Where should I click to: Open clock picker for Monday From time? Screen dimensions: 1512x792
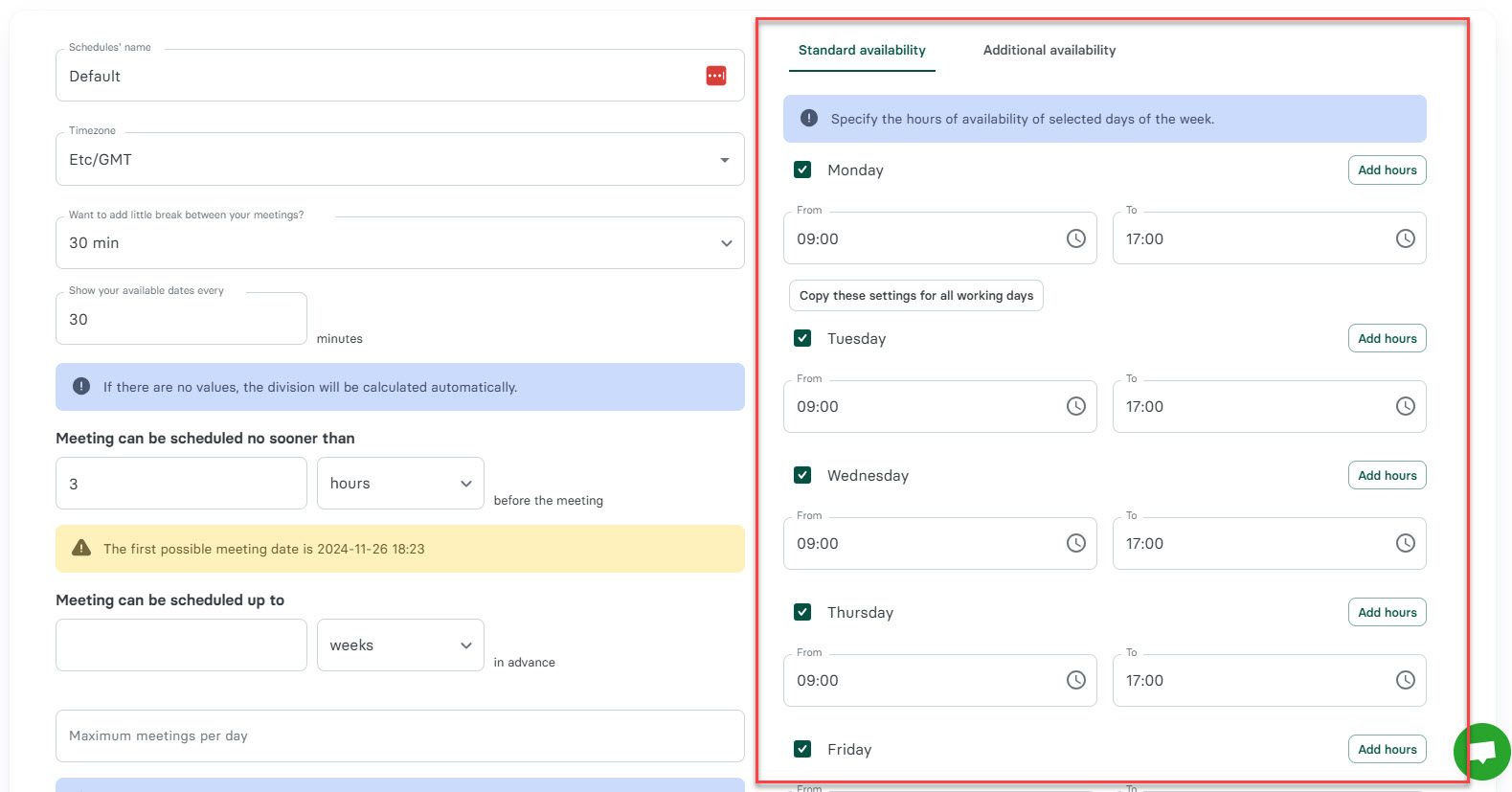tap(1075, 238)
